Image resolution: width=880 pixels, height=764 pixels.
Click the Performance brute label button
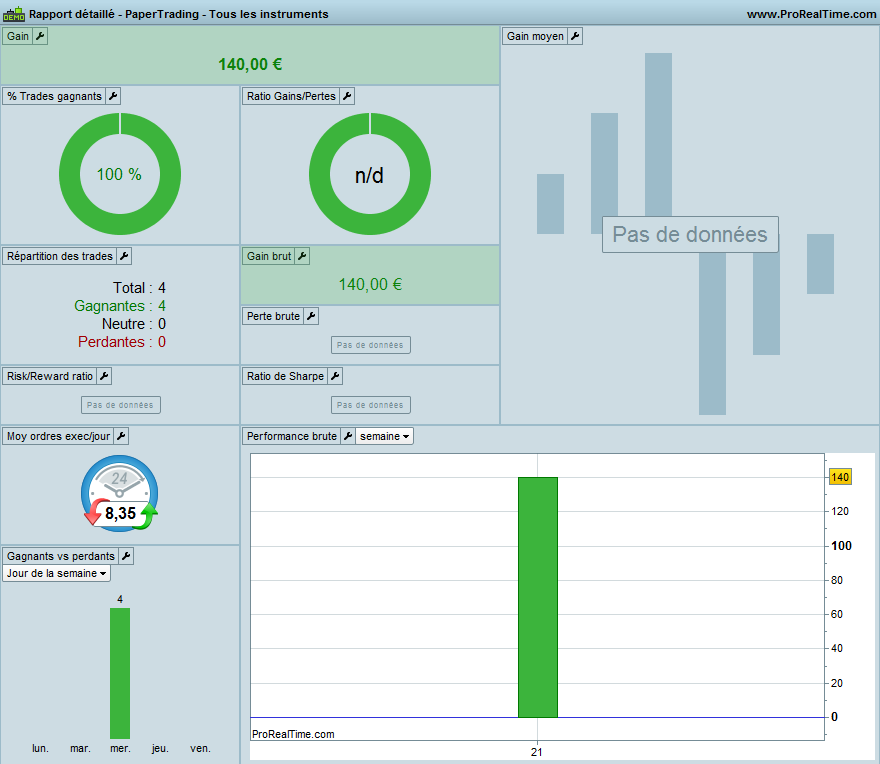tap(291, 436)
